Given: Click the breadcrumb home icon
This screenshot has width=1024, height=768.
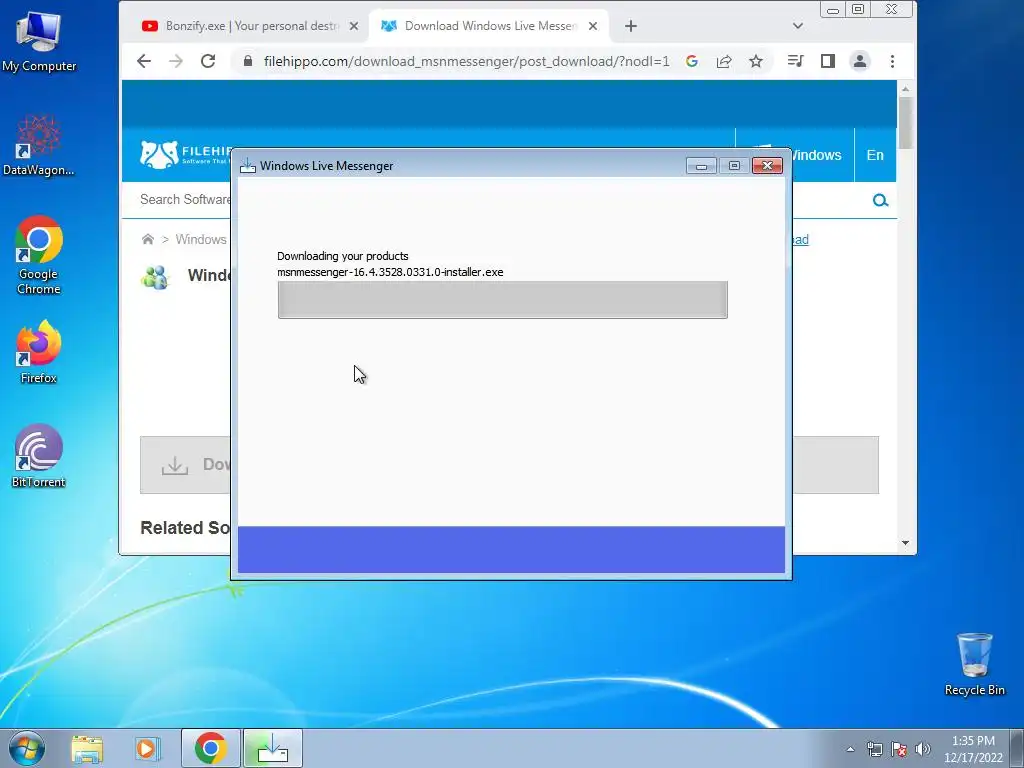Looking at the screenshot, I should click(x=148, y=239).
